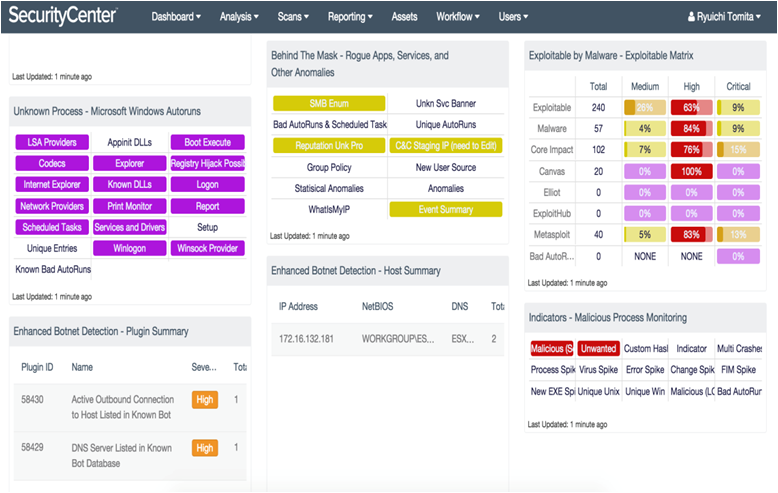
Task: Select the Network Providers indicator
Action: pos(52,206)
